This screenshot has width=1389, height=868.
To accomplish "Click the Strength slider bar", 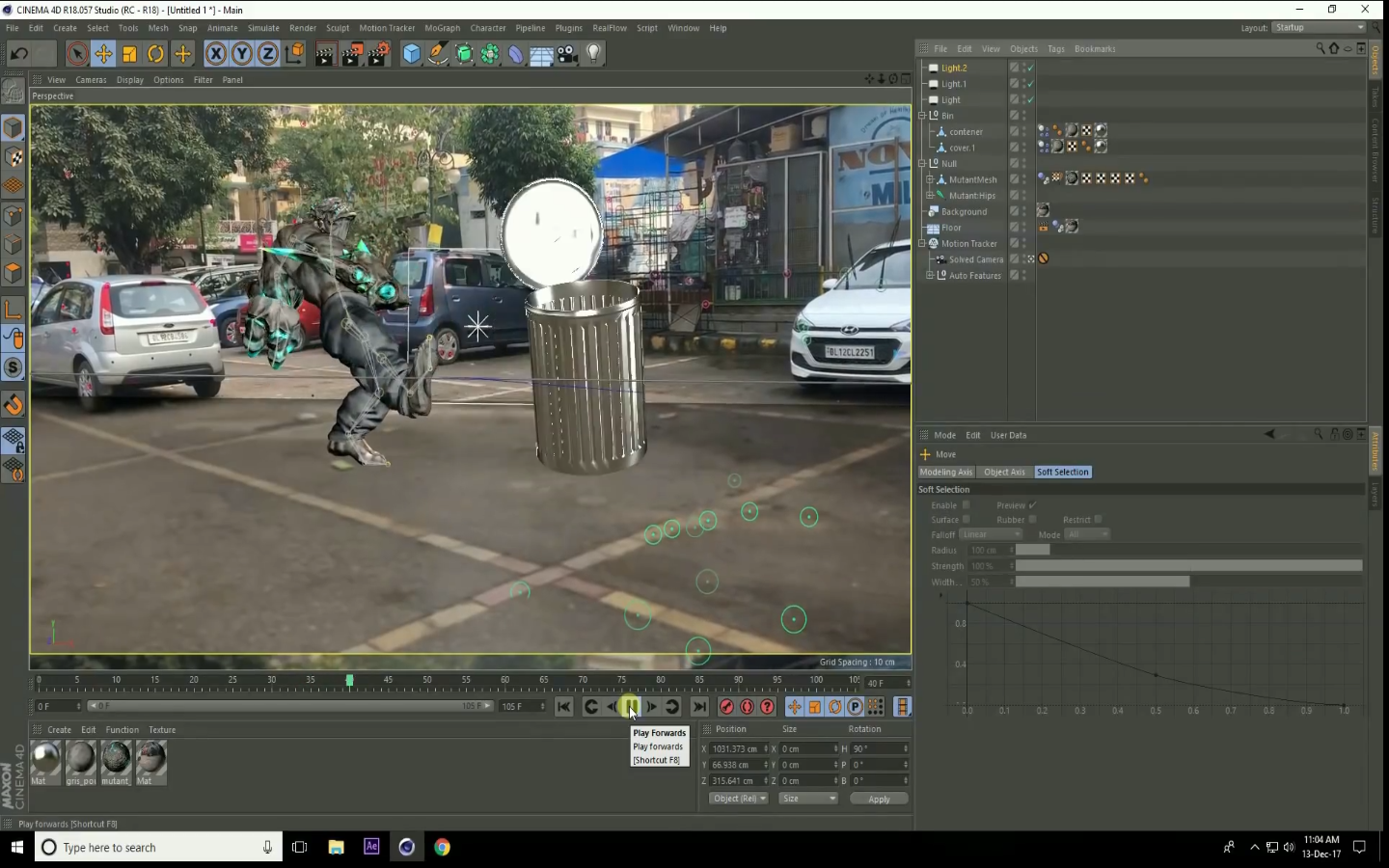I will (1188, 566).
